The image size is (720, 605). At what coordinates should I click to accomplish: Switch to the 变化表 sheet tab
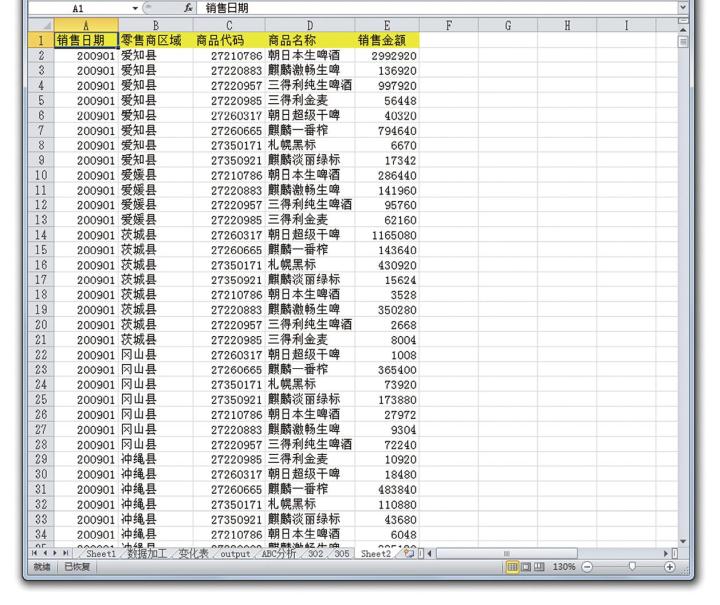(x=193, y=554)
